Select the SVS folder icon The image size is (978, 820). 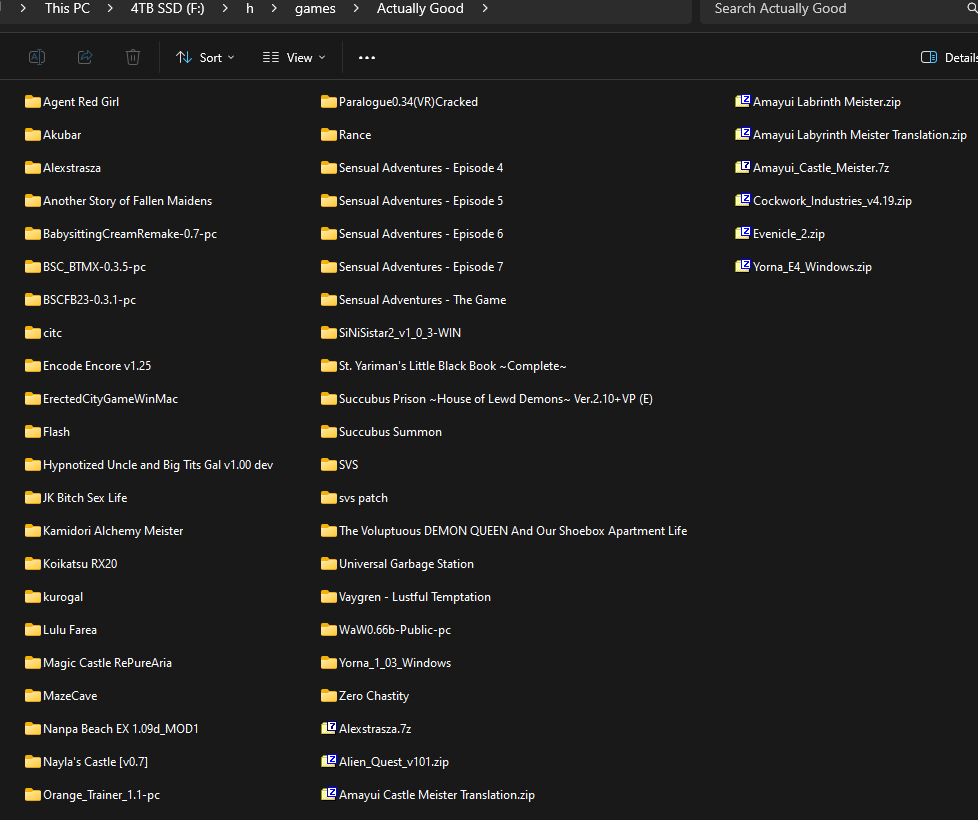coord(329,465)
